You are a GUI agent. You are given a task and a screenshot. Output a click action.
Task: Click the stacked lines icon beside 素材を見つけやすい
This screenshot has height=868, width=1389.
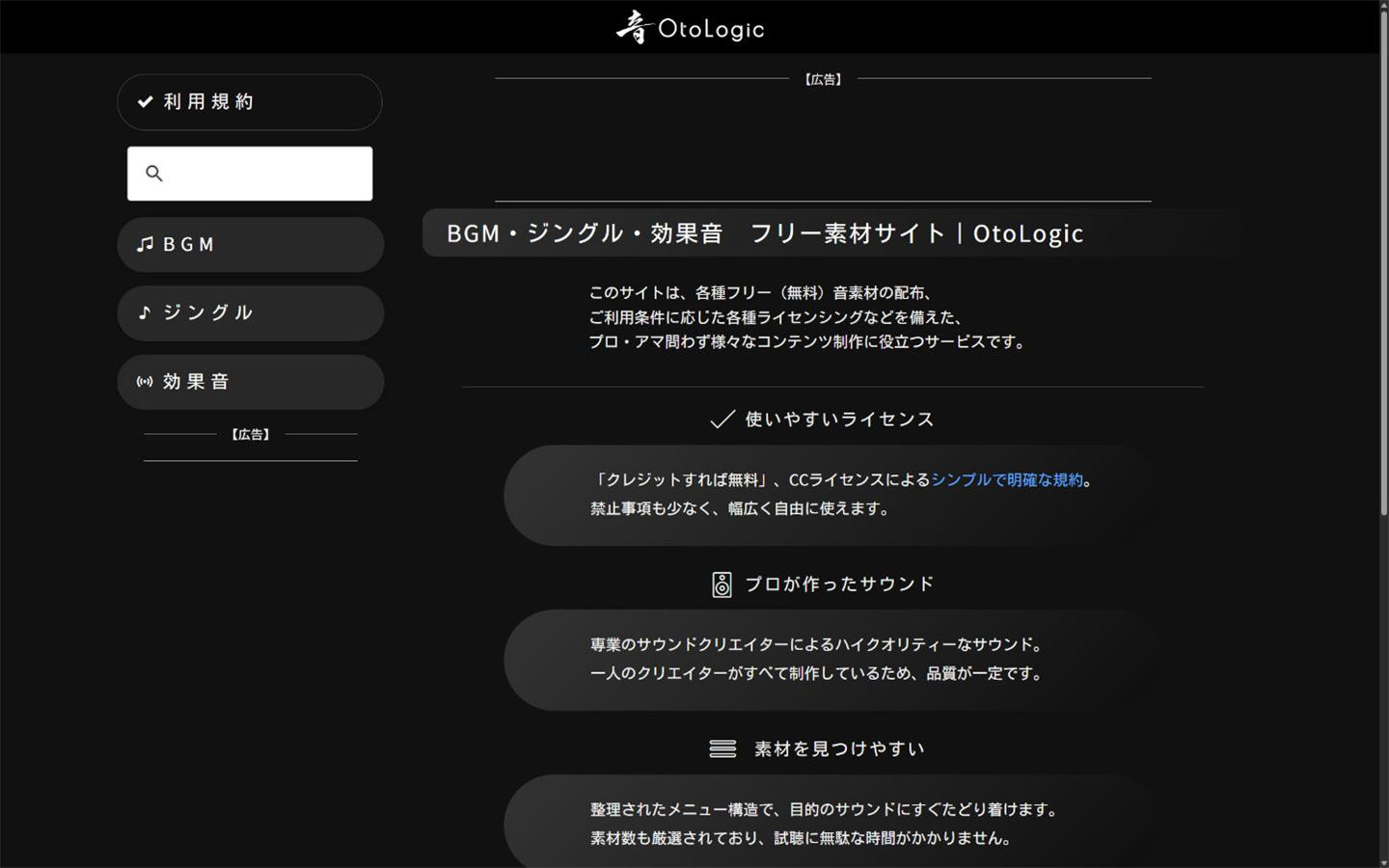[x=722, y=749]
